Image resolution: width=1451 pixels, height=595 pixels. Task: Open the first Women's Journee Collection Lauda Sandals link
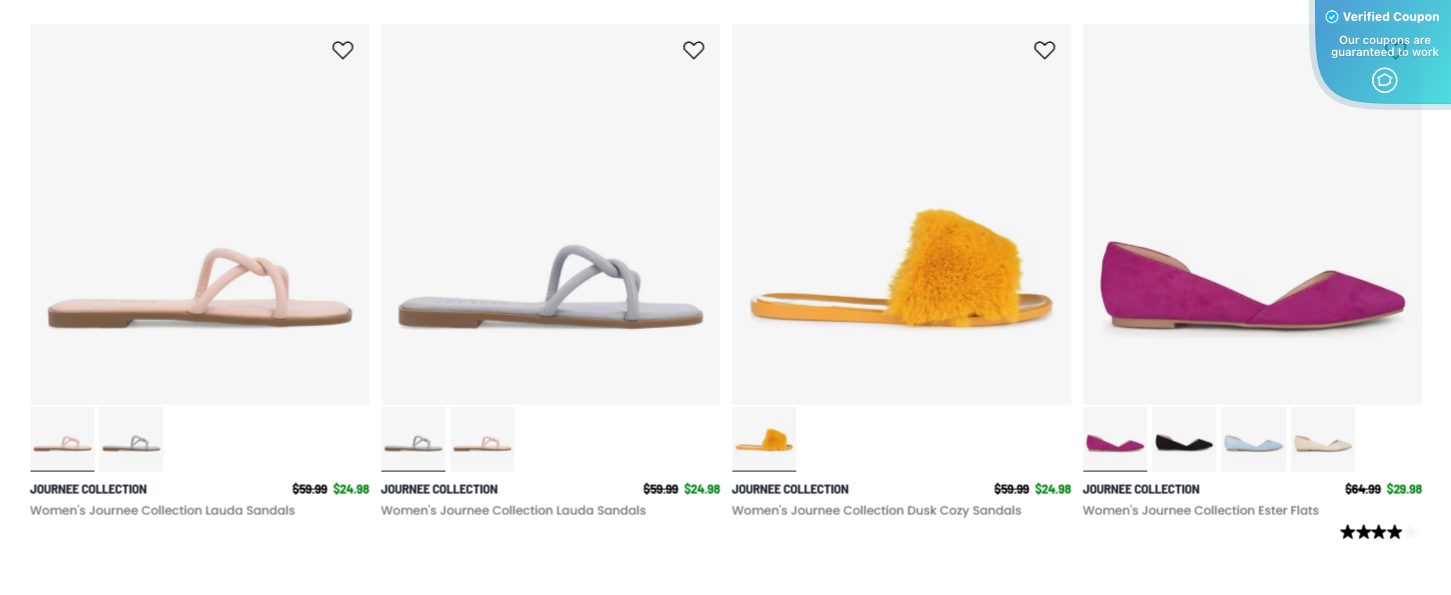click(x=162, y=511)
